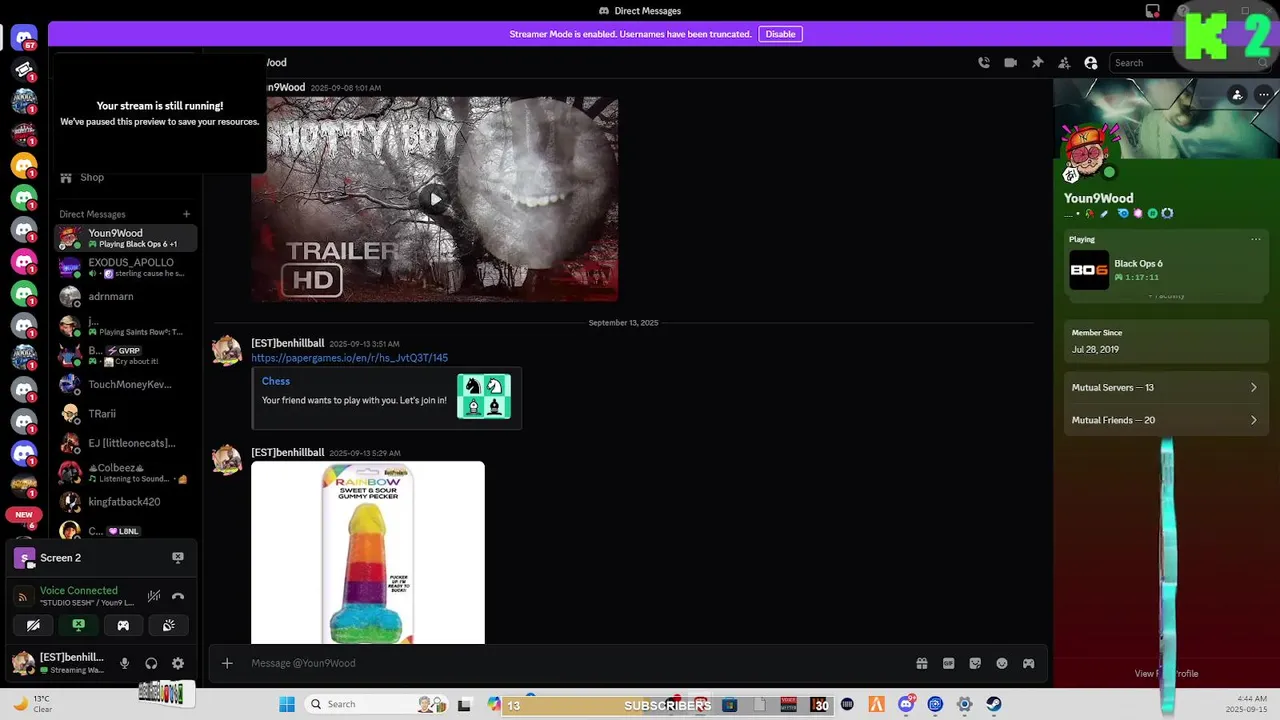Open the NEW unread indicator in the server list
1280x720 pixels.
[x=24, y=514]
